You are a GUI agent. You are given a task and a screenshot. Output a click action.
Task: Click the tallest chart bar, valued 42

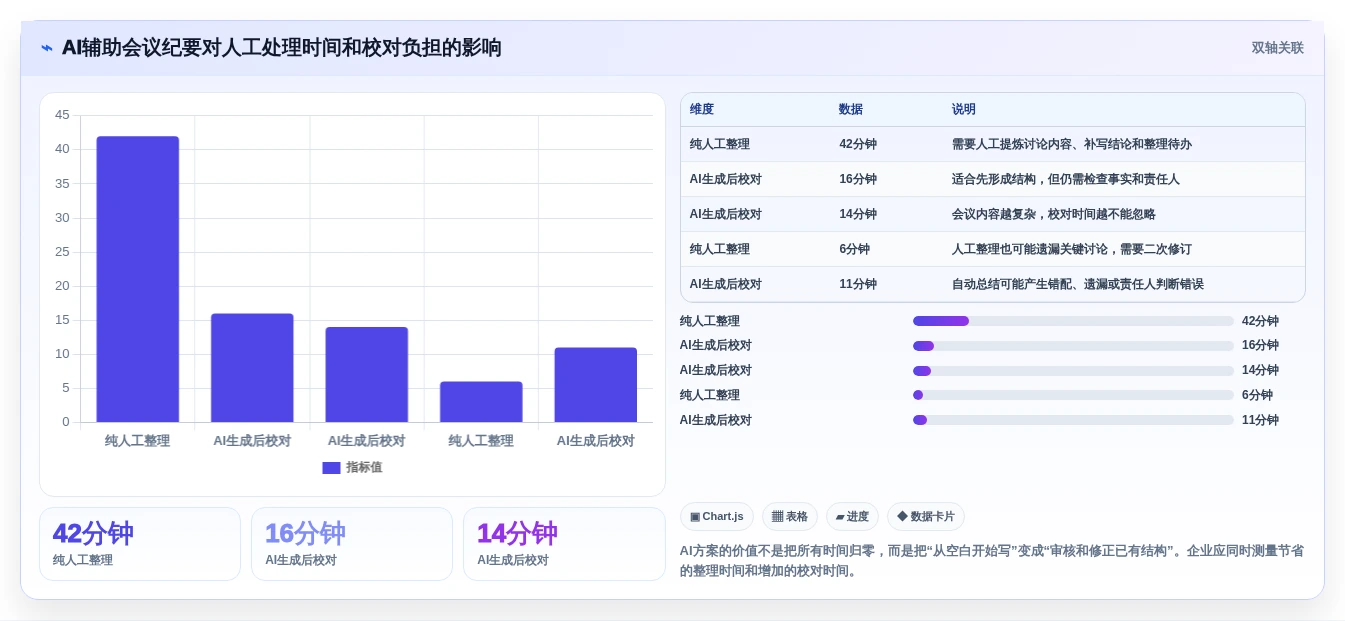pos(138,279)
